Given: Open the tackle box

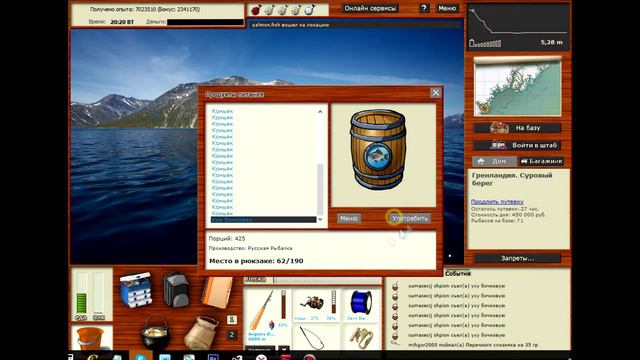Looking at the screenshot, I should tap(136, 289).
